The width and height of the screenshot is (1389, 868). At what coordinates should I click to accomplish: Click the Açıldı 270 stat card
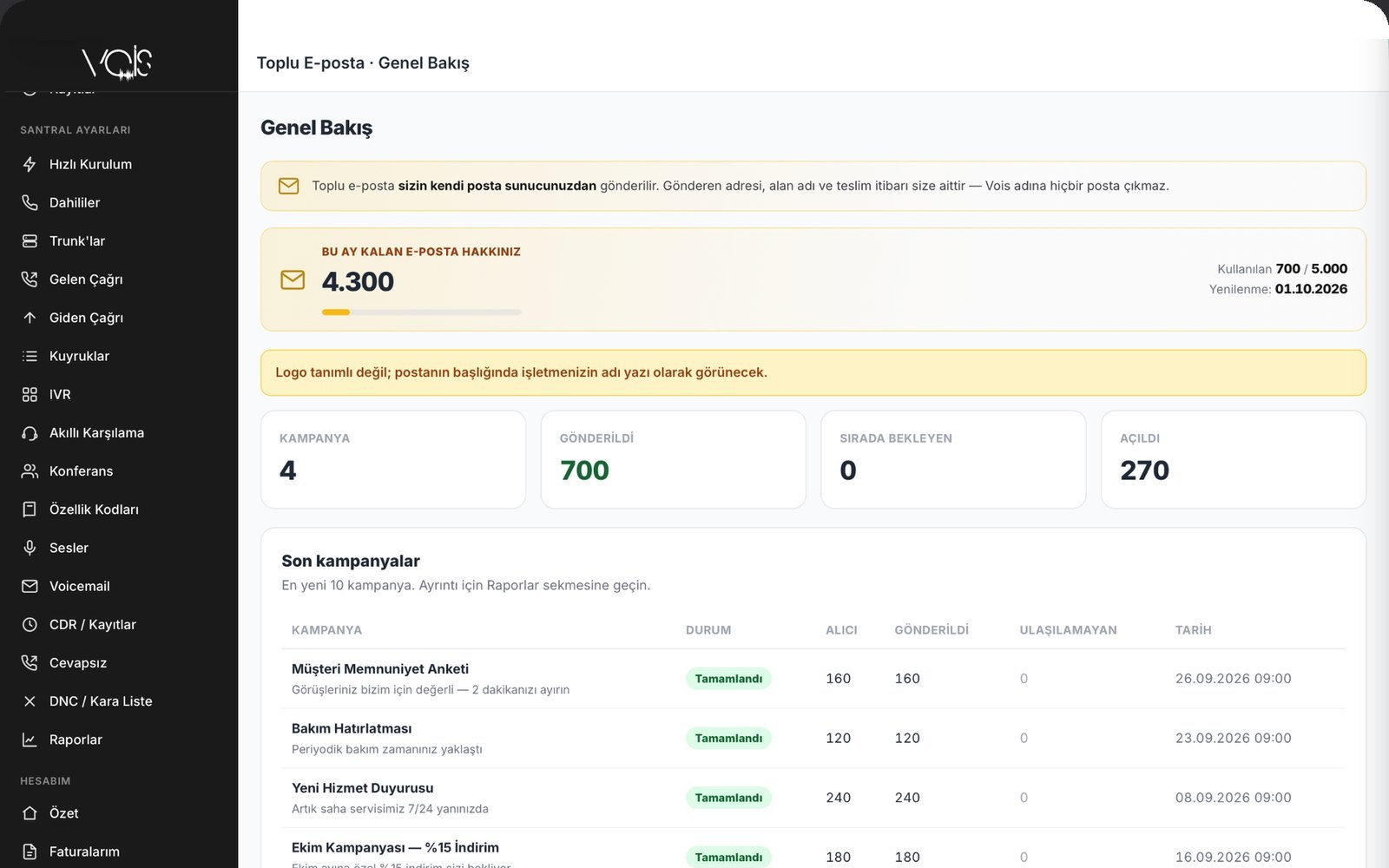[x=1234, y=459]
